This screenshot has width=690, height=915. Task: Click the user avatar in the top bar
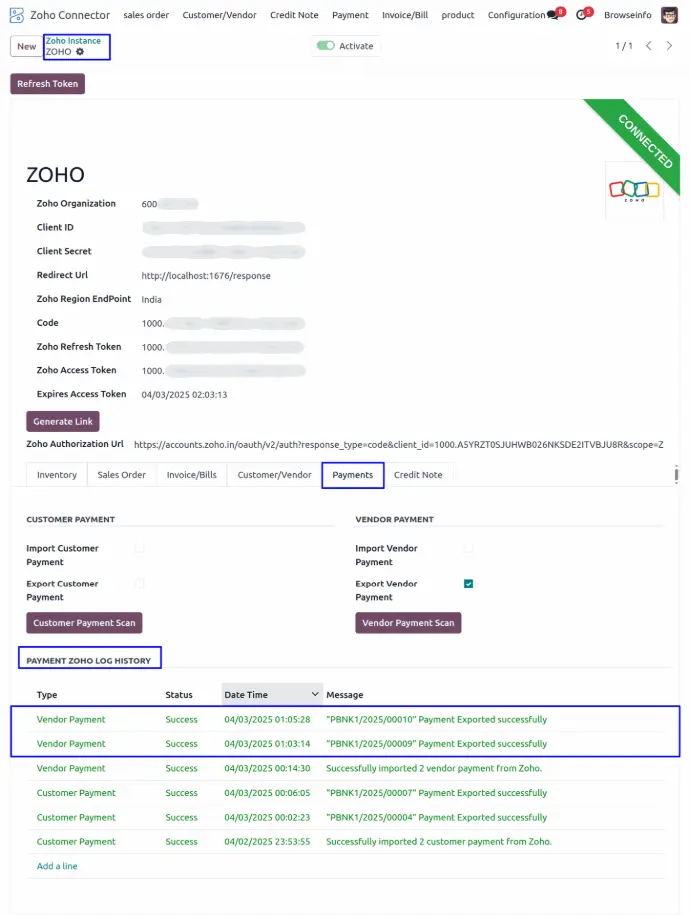coord(669,15)
